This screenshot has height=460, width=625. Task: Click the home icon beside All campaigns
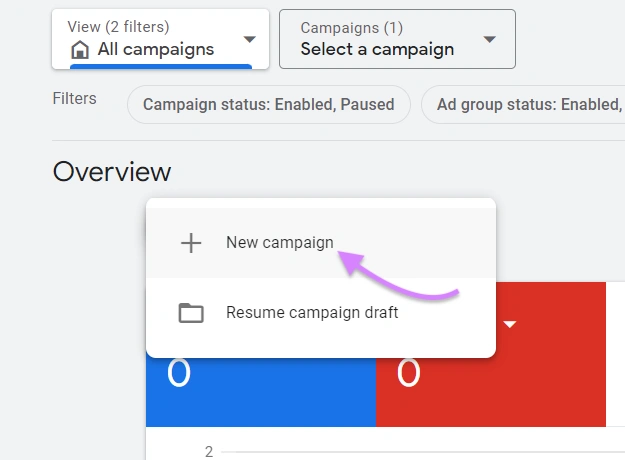click(80, 50)
